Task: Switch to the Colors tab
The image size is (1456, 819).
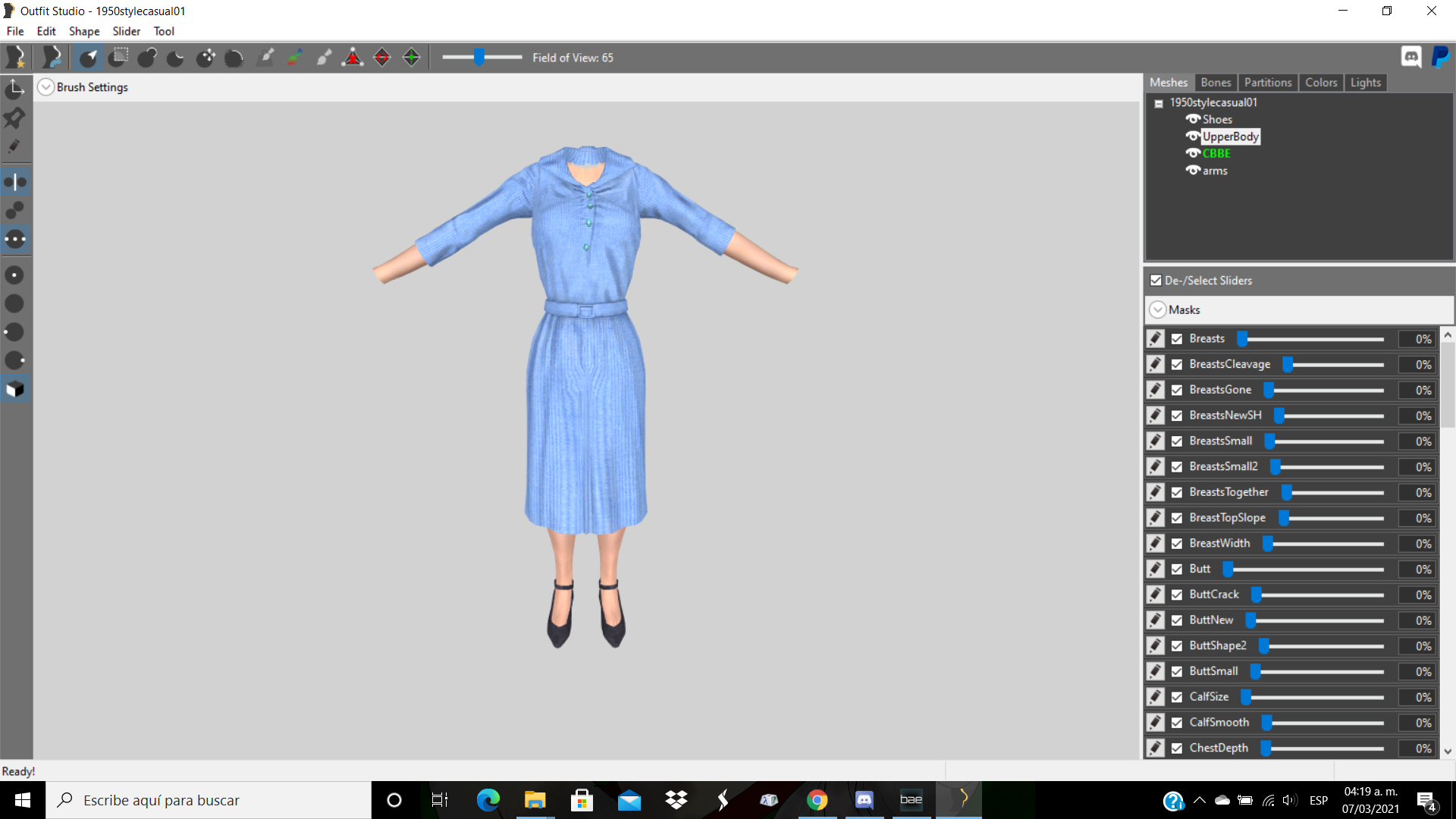Action: coord(1321,83)
